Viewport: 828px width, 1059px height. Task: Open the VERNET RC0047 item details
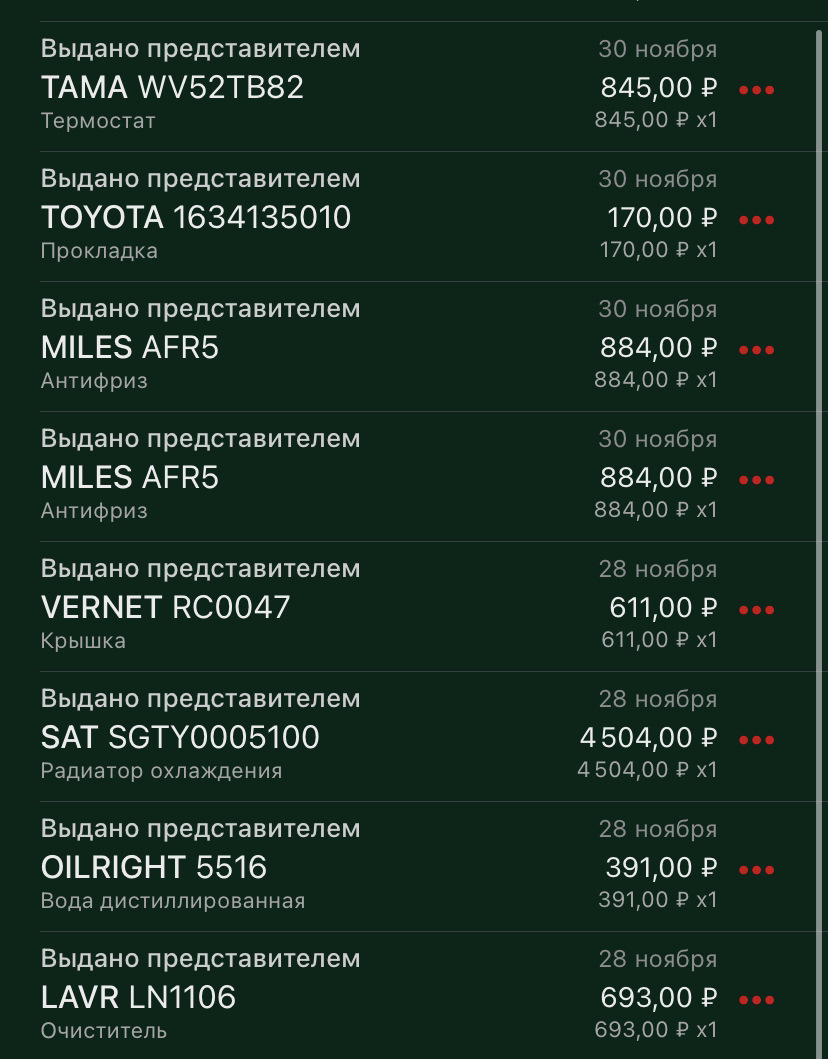[165, 608]
